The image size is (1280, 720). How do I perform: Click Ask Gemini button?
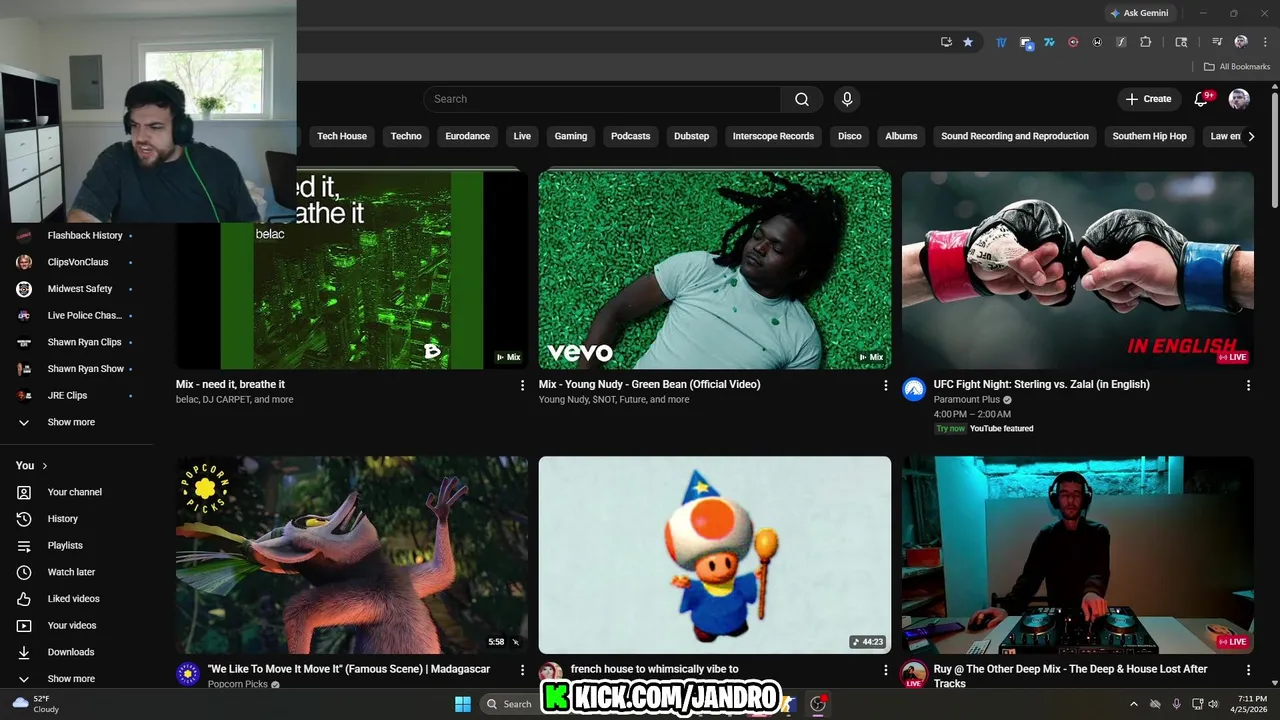(x=1139, y=13)
